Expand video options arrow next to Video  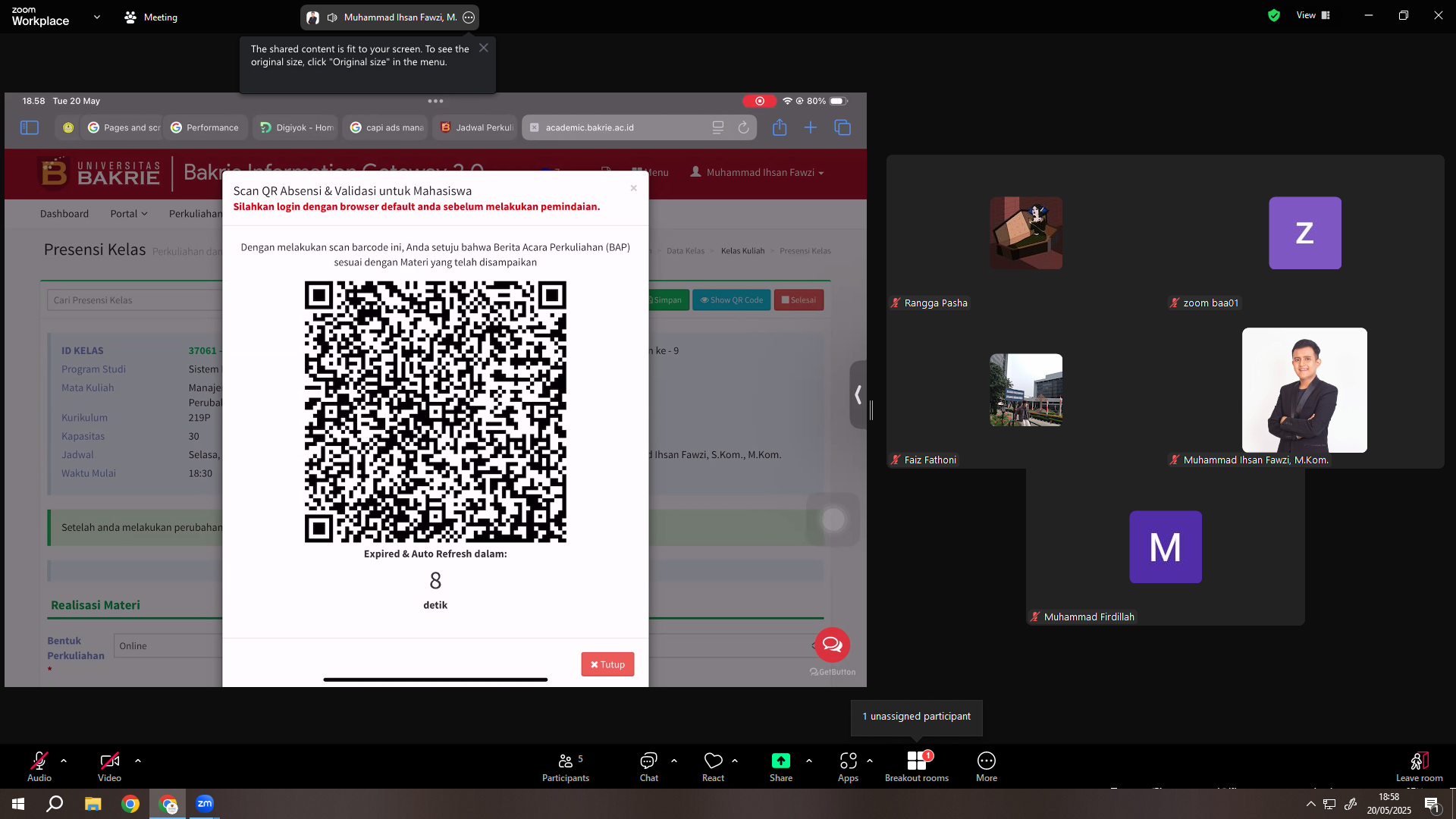pos(138,760)
